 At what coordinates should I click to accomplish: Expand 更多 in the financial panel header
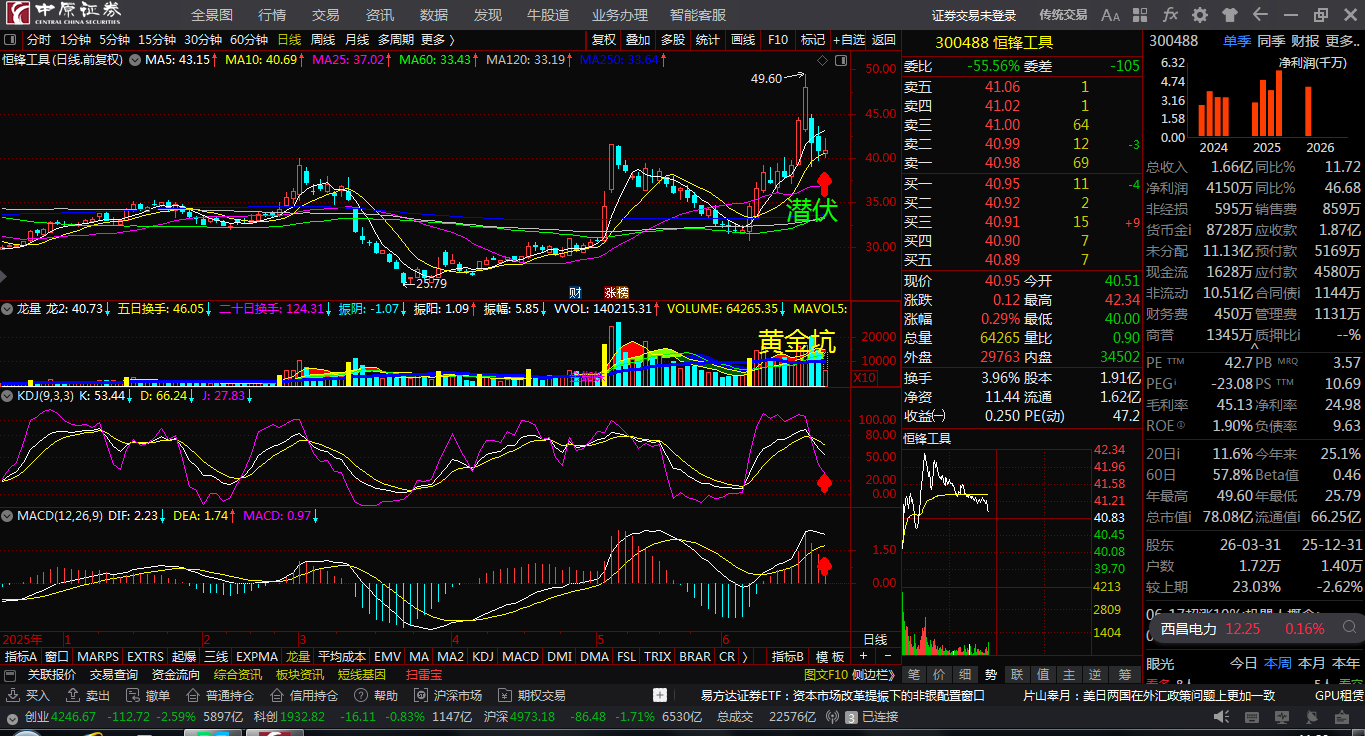click(x=1342, y=41)
